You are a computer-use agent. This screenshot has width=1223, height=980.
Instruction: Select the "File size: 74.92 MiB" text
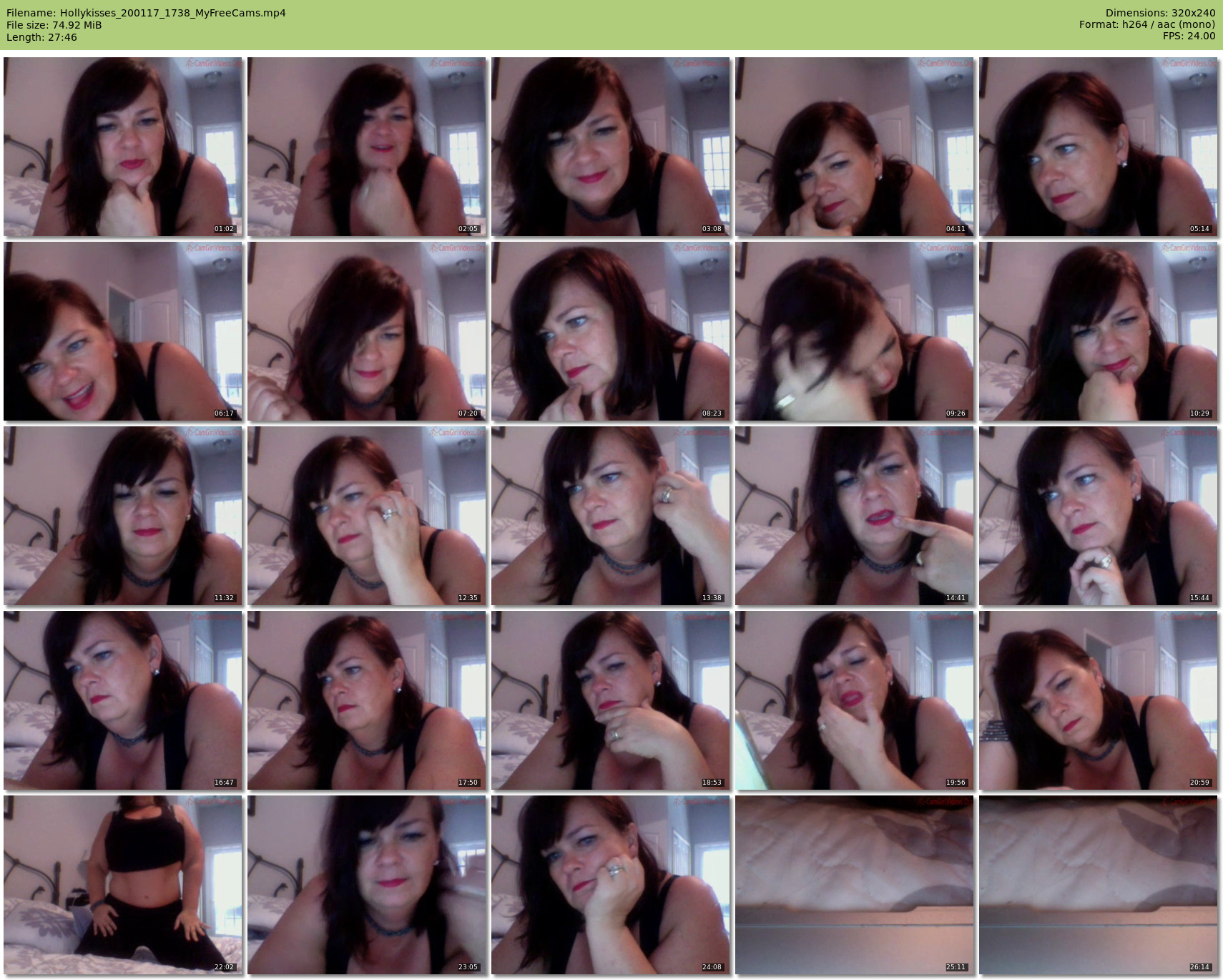coord(54,25)
